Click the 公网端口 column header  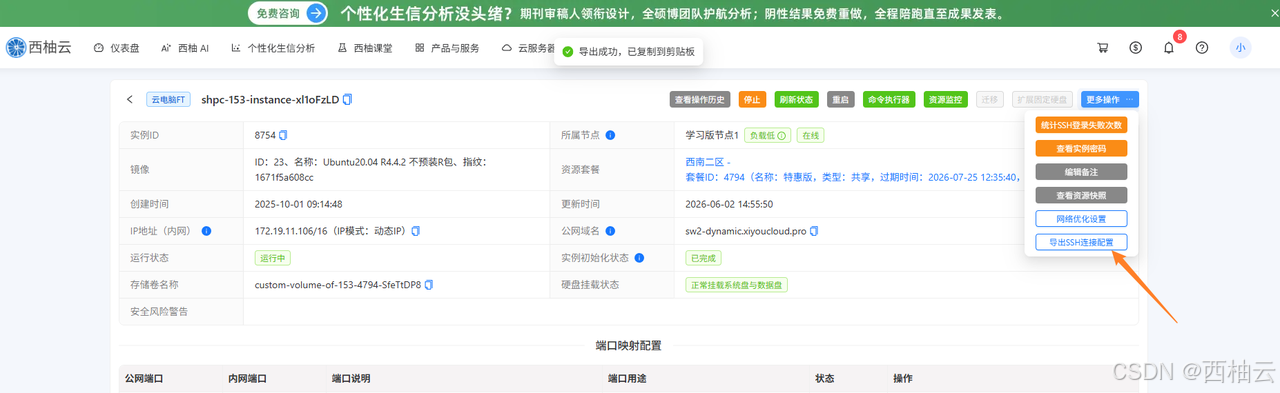[x=144, y=379]
